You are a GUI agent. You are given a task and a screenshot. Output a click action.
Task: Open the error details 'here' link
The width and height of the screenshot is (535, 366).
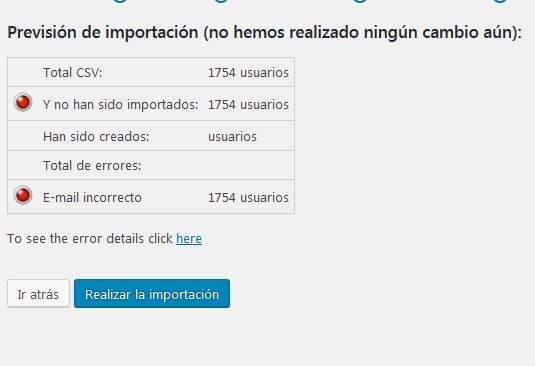pyautogui.click(x=189, y=238)
